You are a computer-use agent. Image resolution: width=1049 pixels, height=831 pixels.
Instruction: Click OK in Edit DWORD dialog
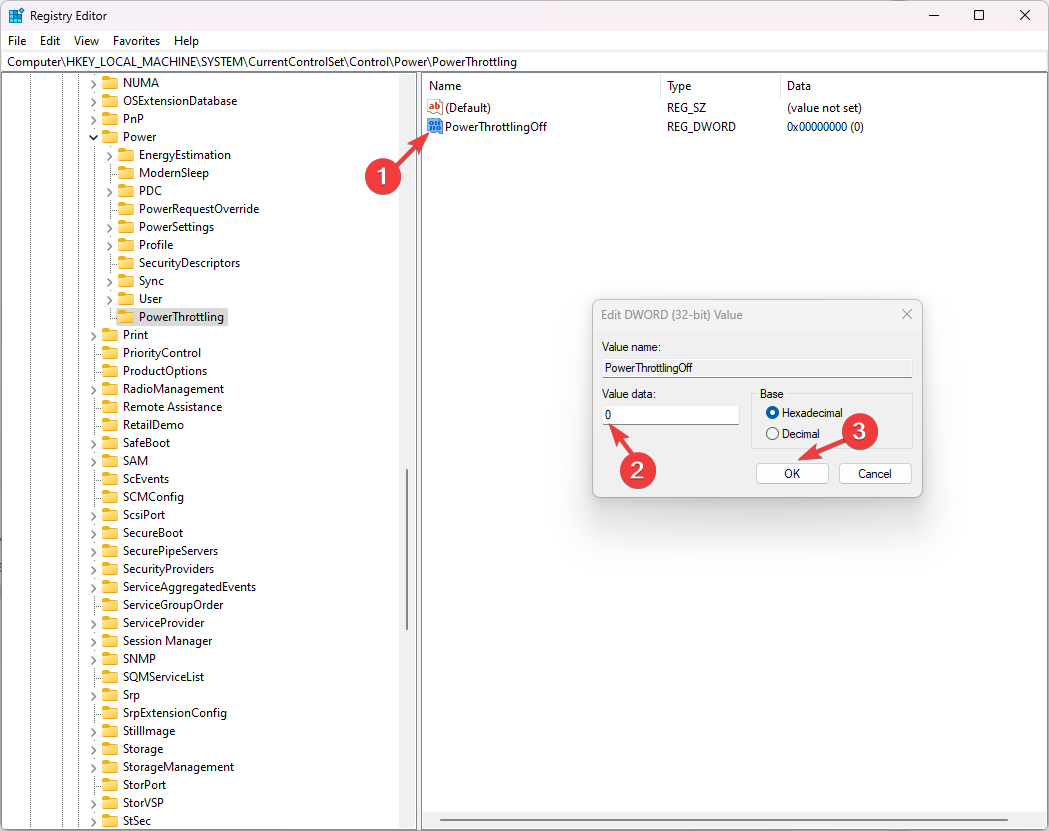792,474
